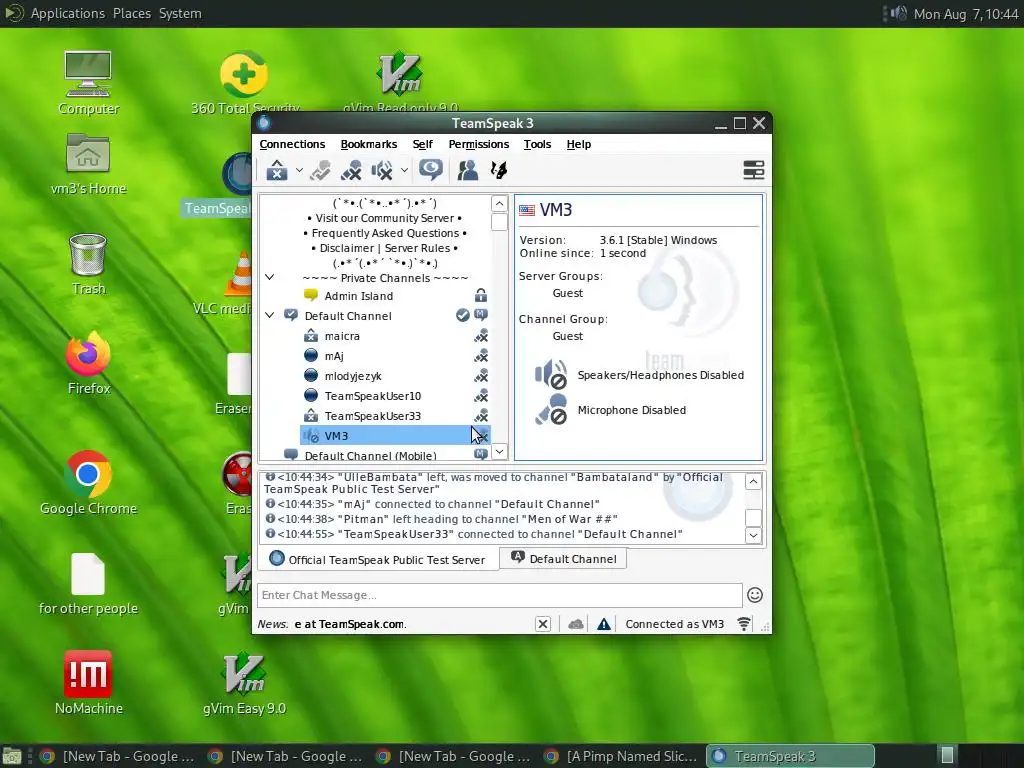Click mAj's muted microphone status icon
This screenshot has height=768, width=1024.
pyautogui.click(x=481, y=356)
